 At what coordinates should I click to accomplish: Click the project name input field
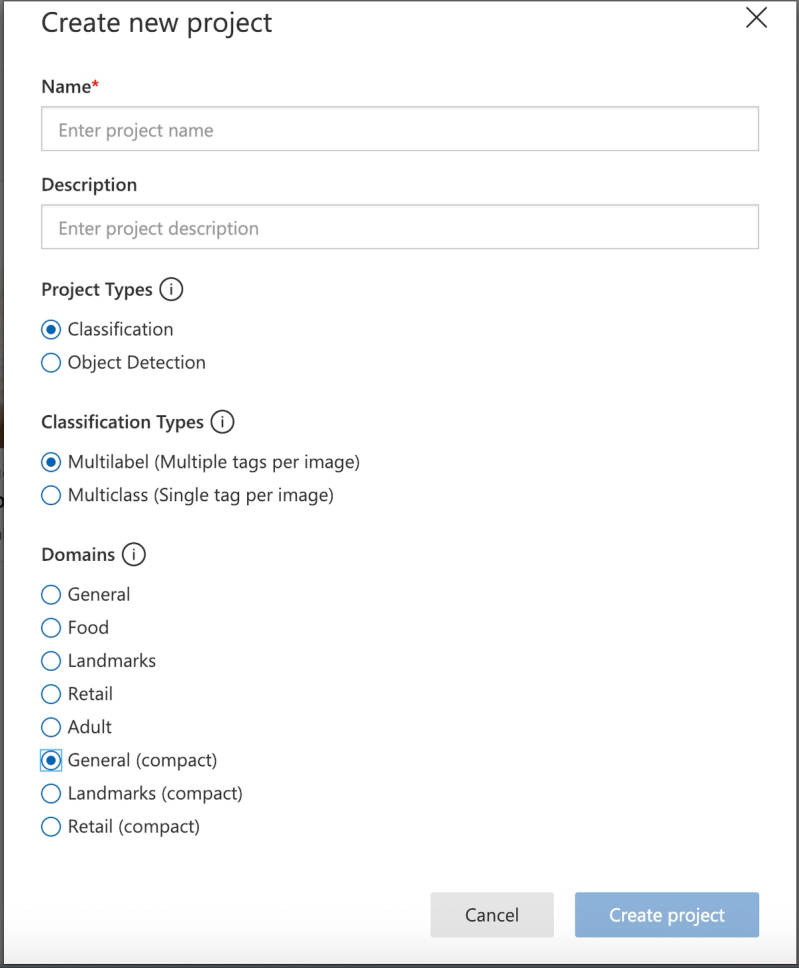click(x=400, y=130)
